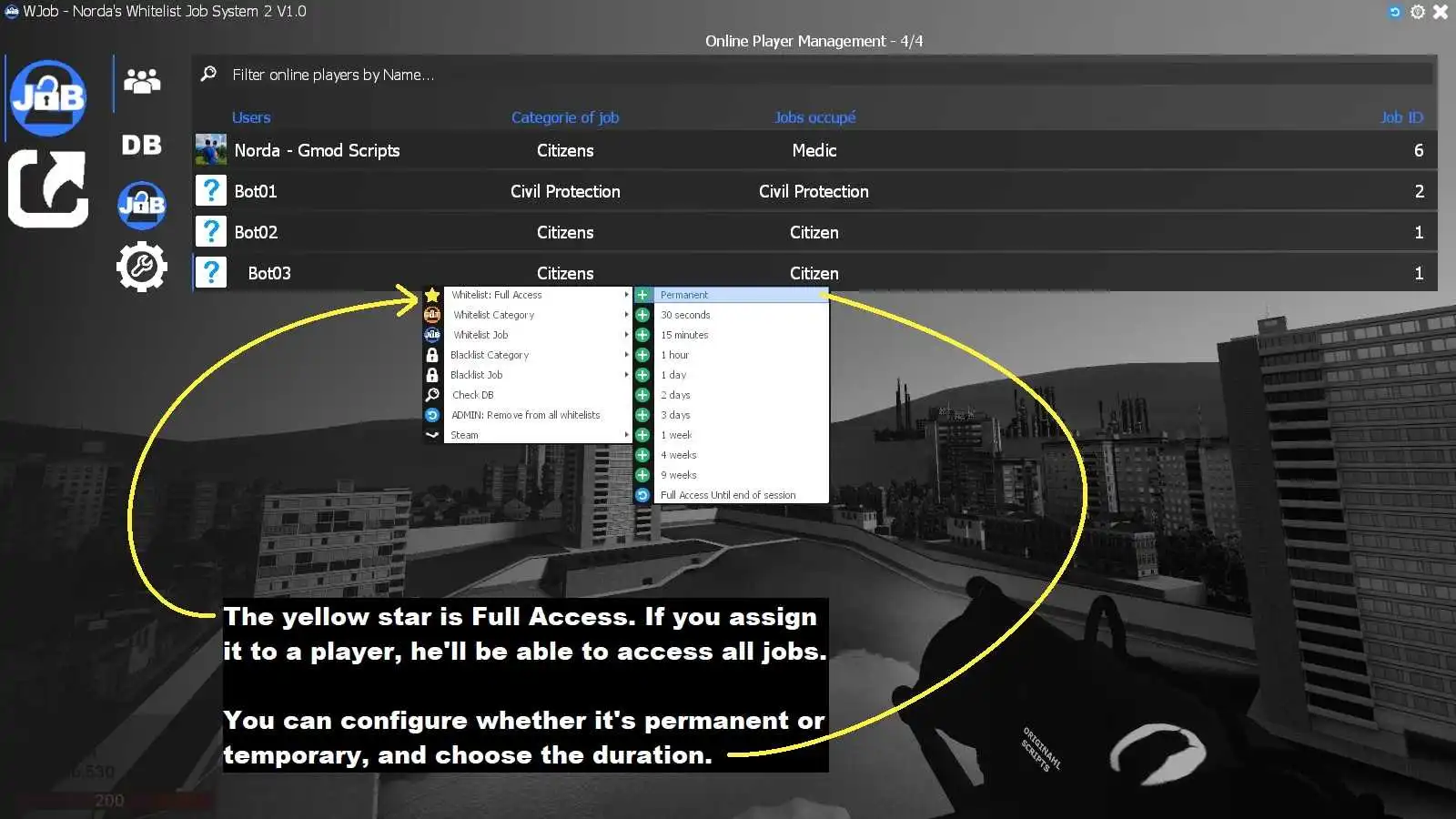Click the green plus next to 30 seconds
Viewport: 1456px width, 819px height.
point(642,314)
